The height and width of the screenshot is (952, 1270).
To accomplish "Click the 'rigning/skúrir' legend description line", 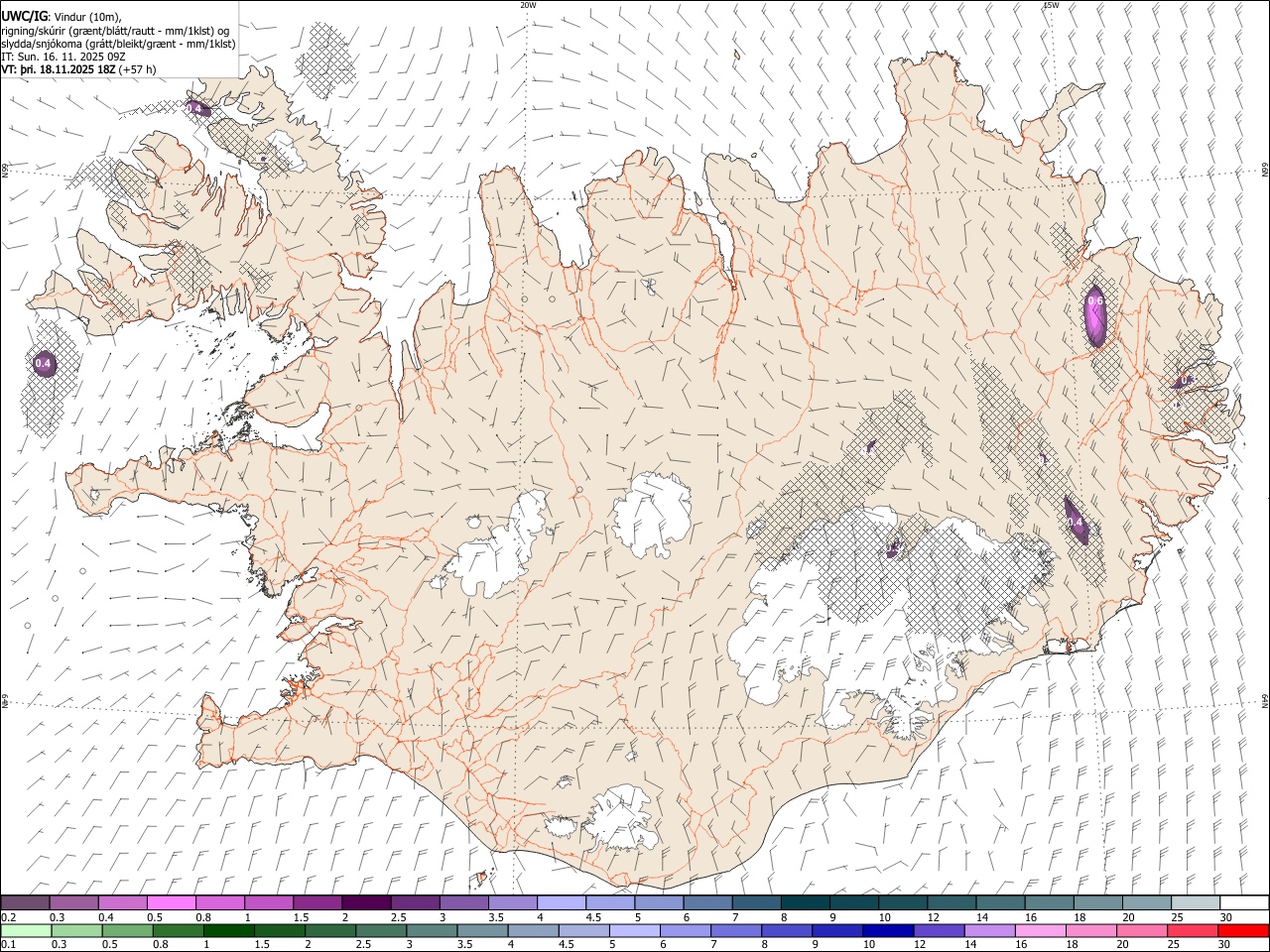I will 115,30.
